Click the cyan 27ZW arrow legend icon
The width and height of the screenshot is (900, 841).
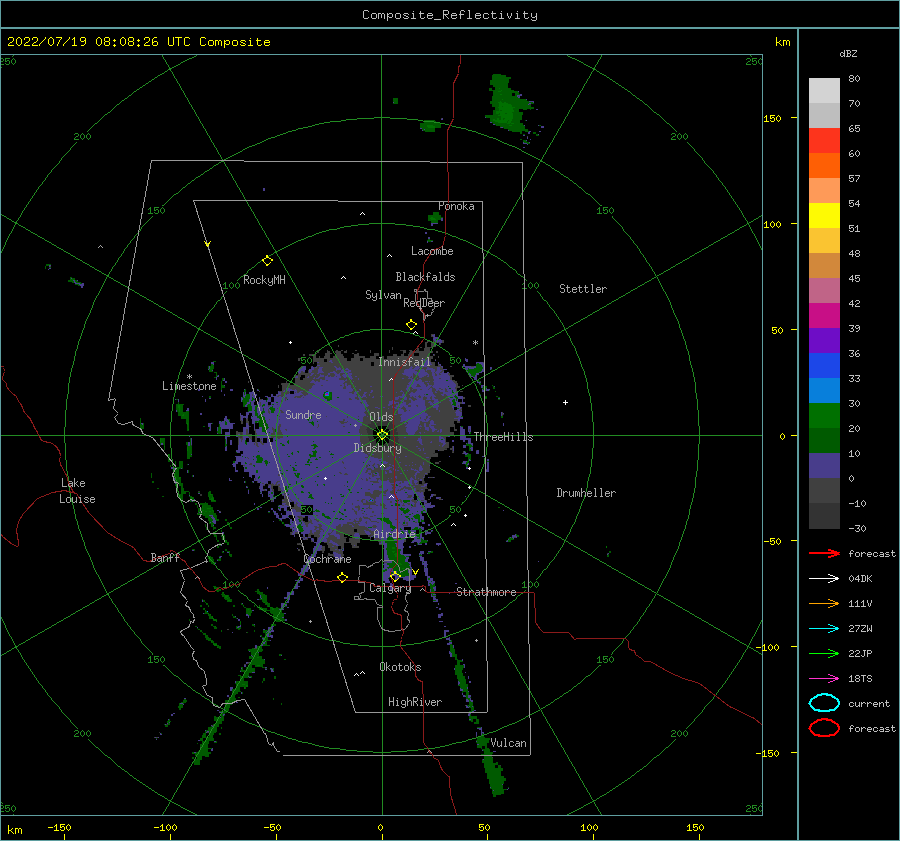(x=824, y=629)
